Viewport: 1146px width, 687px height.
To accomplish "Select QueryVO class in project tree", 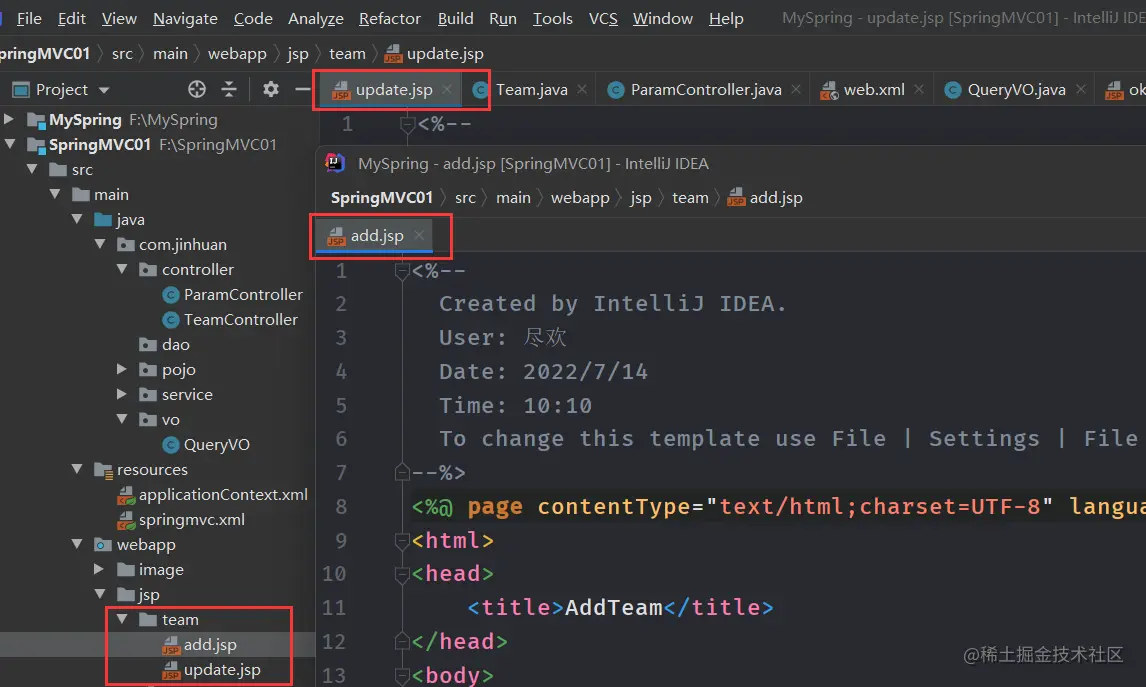I will point(206,444).
